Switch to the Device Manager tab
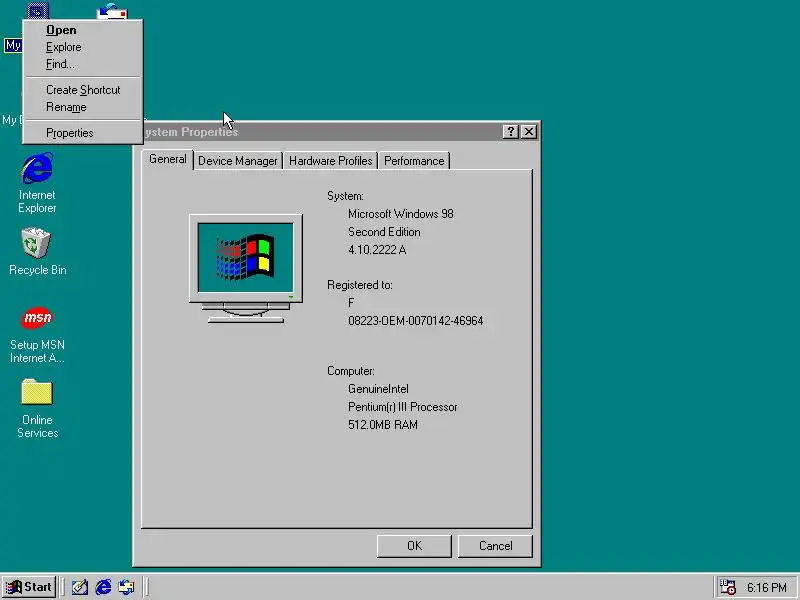Image resolution: width=800 pixels, height=600 pixels. [x=238, y=161]
